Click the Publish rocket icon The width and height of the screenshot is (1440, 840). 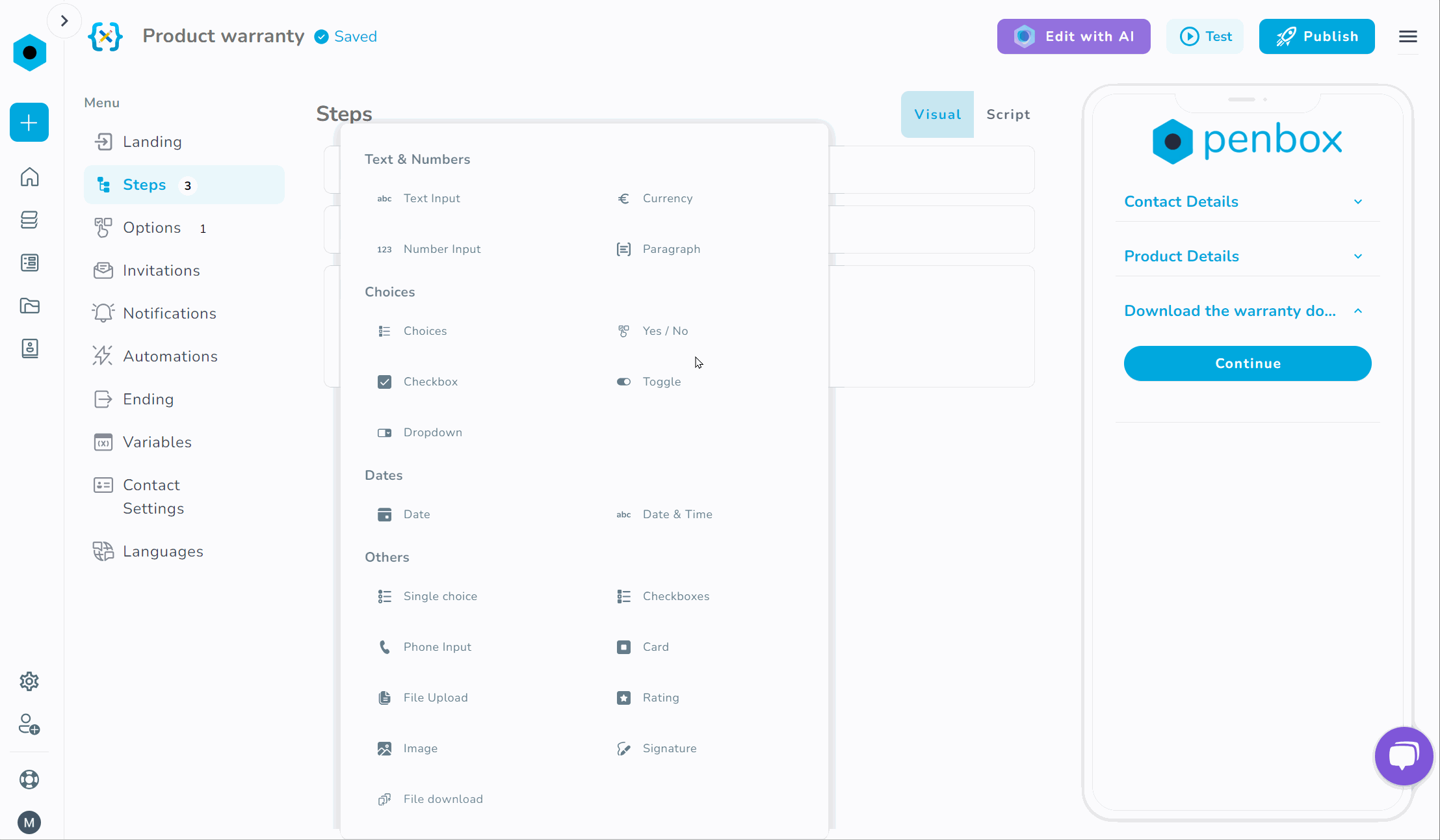click(1285, 36)
